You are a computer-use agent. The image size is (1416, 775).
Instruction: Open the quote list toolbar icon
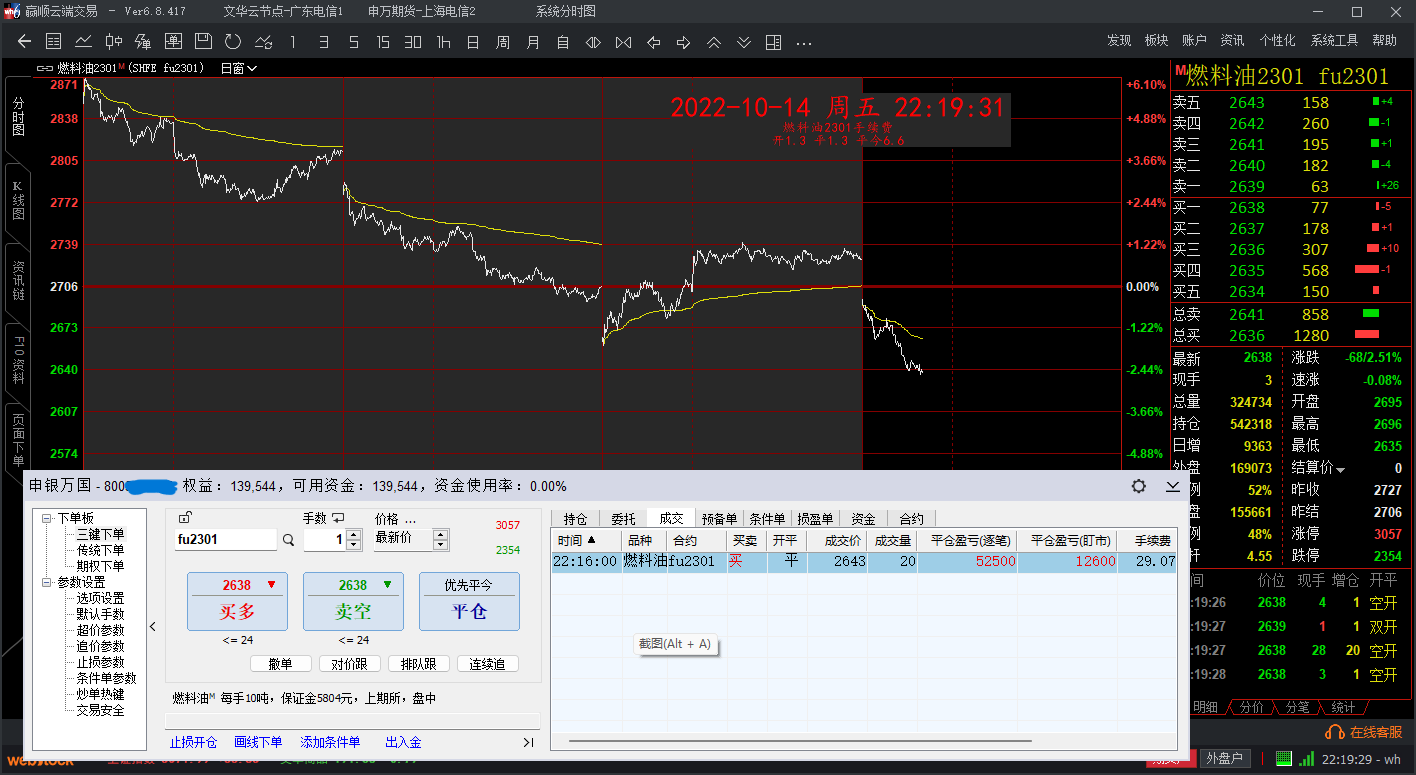54,41
